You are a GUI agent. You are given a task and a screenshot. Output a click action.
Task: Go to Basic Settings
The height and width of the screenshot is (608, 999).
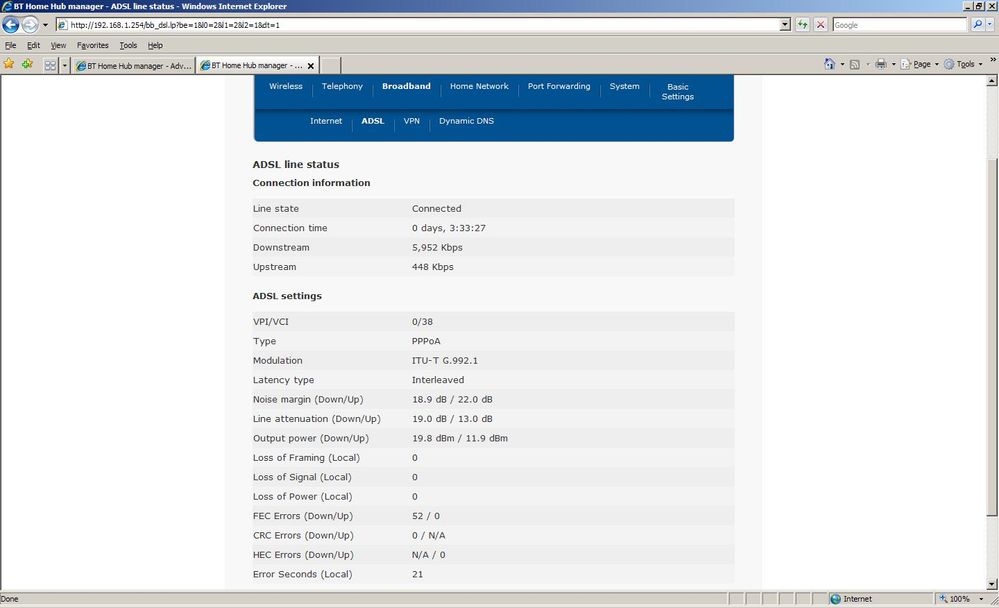coord(677,91)
